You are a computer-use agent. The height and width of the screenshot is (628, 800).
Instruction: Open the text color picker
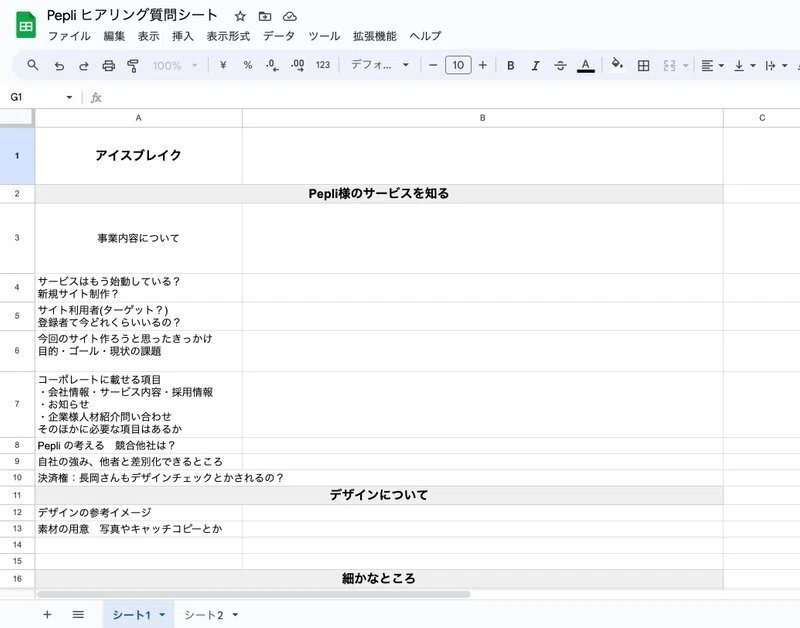[585, 65]
